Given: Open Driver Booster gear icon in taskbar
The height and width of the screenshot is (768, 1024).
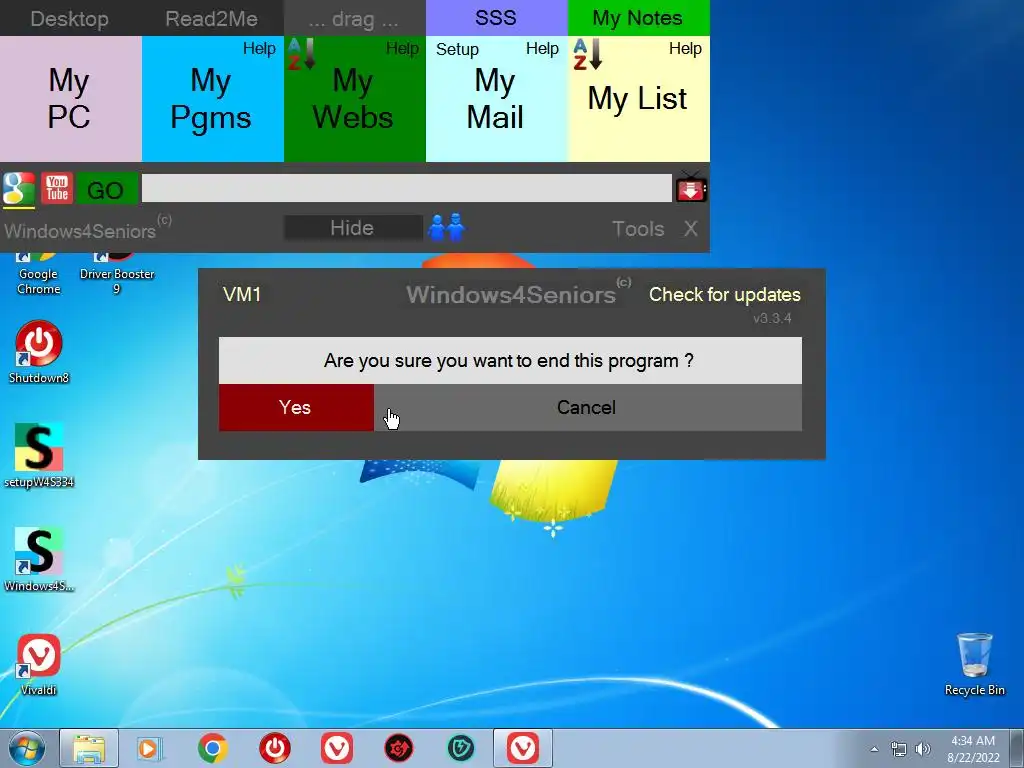Looking at the screenshot, I should coord(399,748).
